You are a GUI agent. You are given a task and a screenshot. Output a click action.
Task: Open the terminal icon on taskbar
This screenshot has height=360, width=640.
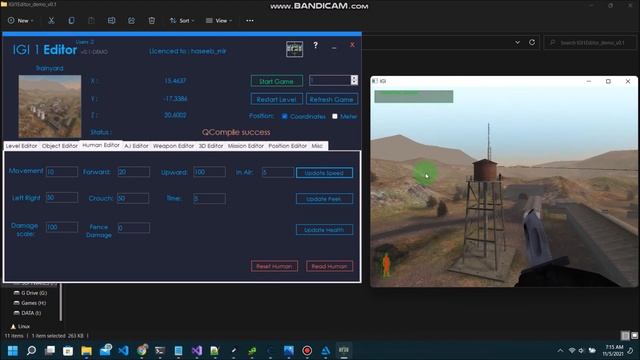point(160,351)
